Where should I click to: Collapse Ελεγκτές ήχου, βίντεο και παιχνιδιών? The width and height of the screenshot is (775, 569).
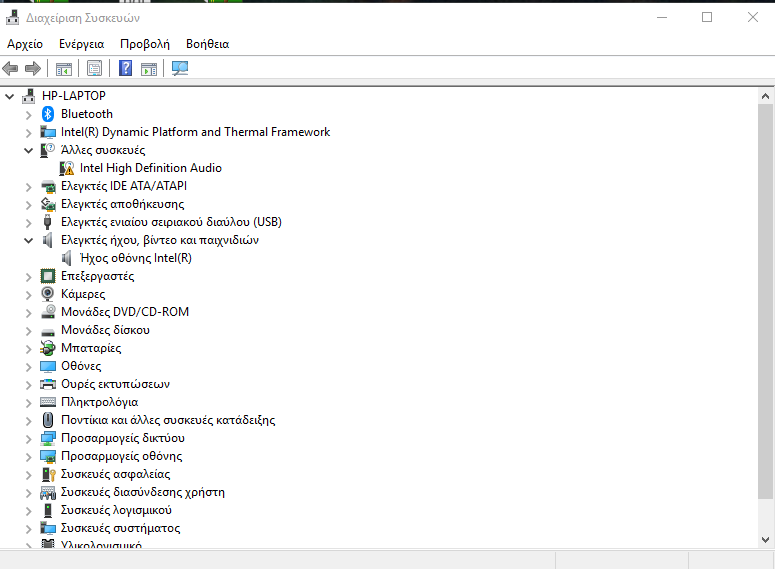(x=28, y=240)
